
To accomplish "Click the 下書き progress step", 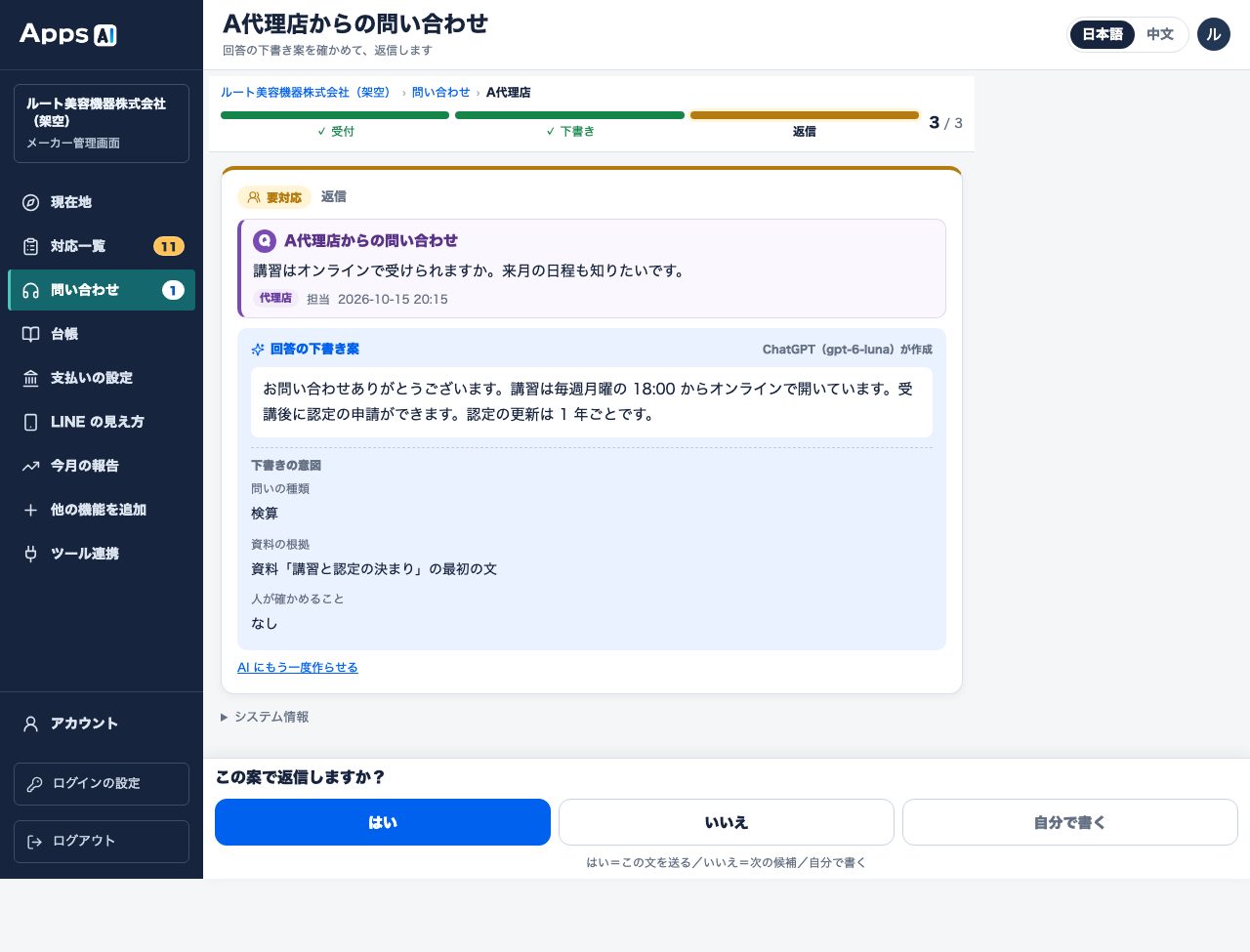I will [x=569, y=123].
